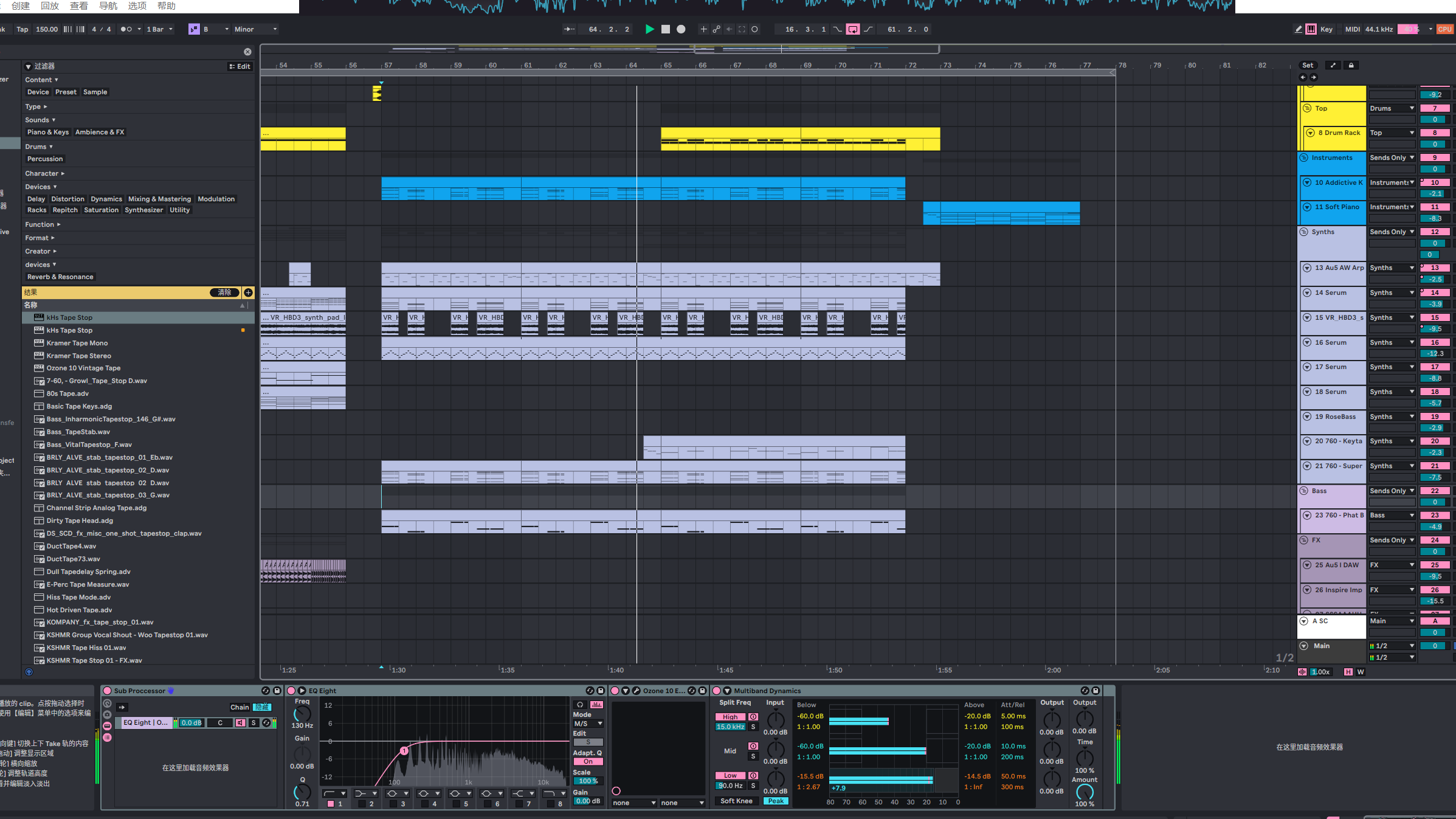This screenshot has width=1456, height=819.
Task: Click the Lock Envelopes padlock icon
Action: click(x=1351, y=65)
